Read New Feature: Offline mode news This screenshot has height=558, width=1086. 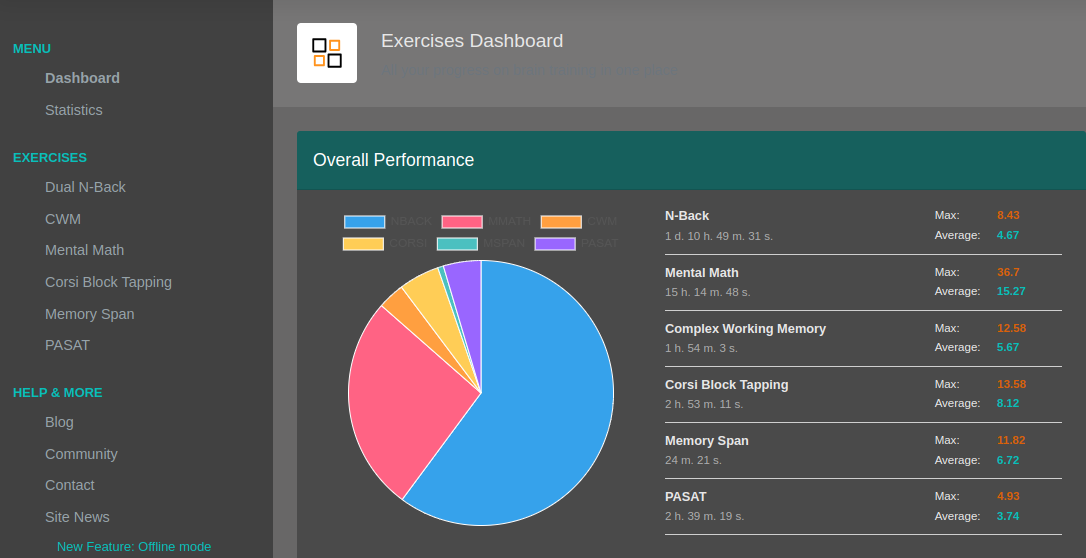[x=134, y=546]
